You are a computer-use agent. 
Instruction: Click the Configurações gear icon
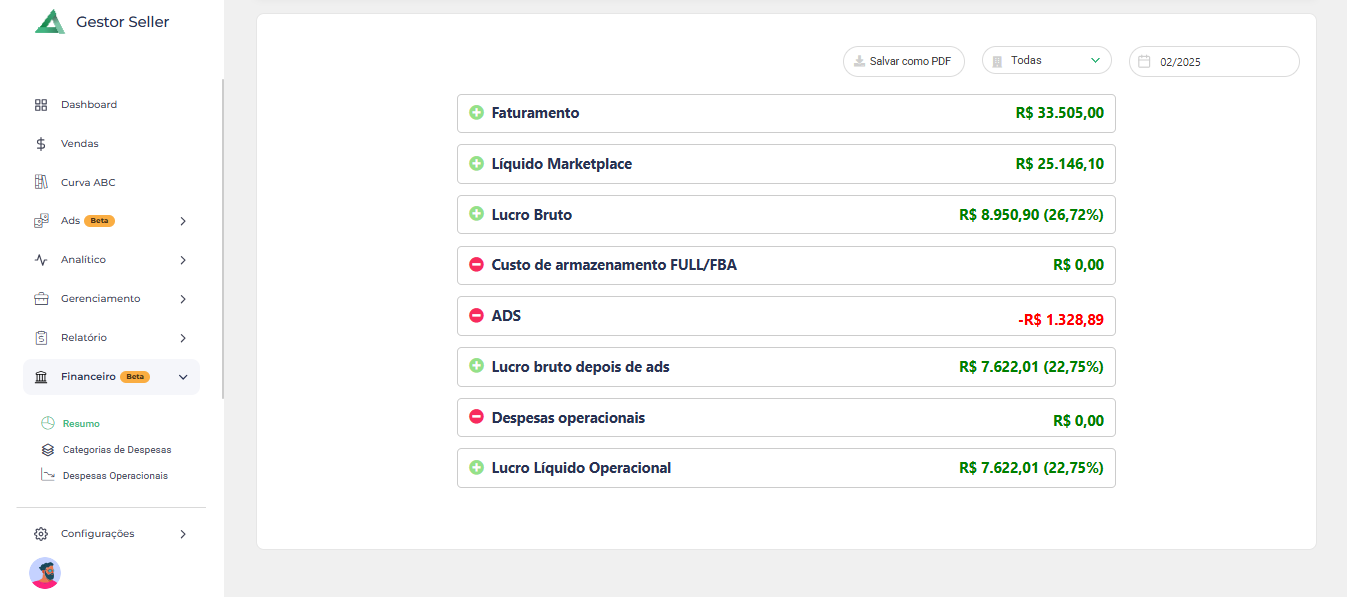[41, 534]
